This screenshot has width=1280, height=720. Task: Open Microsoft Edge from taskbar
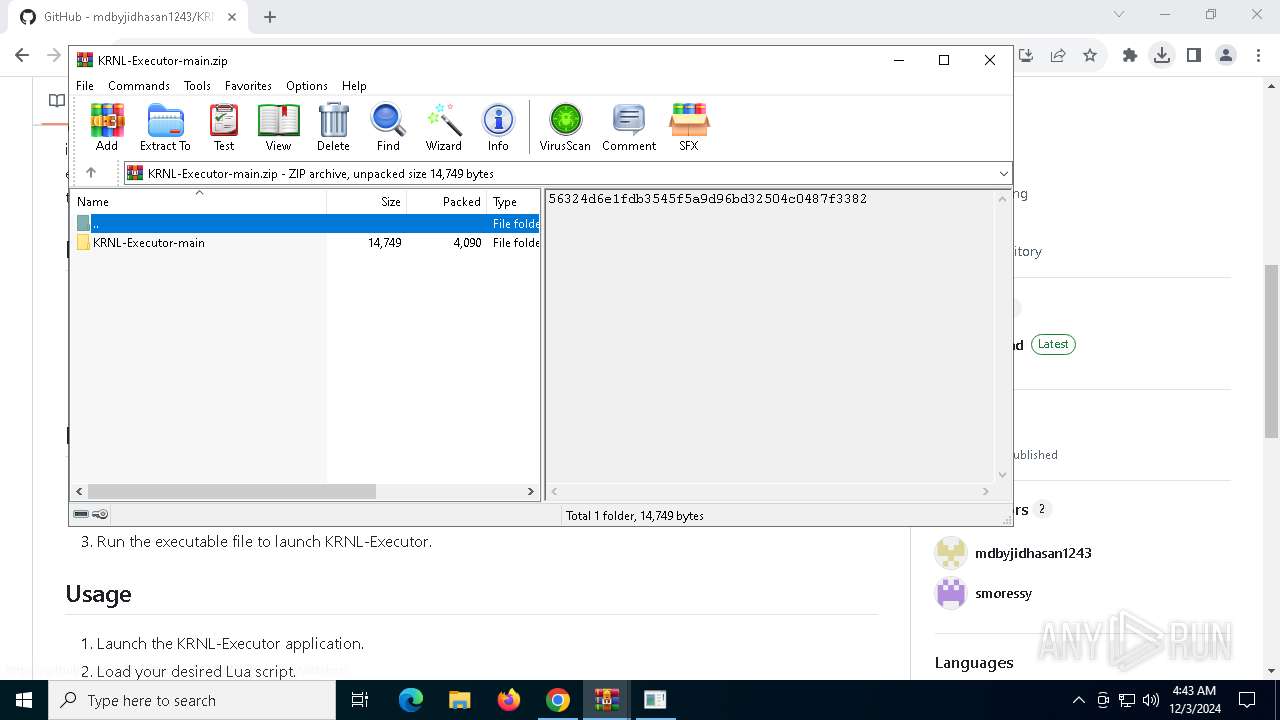(411, 700)
